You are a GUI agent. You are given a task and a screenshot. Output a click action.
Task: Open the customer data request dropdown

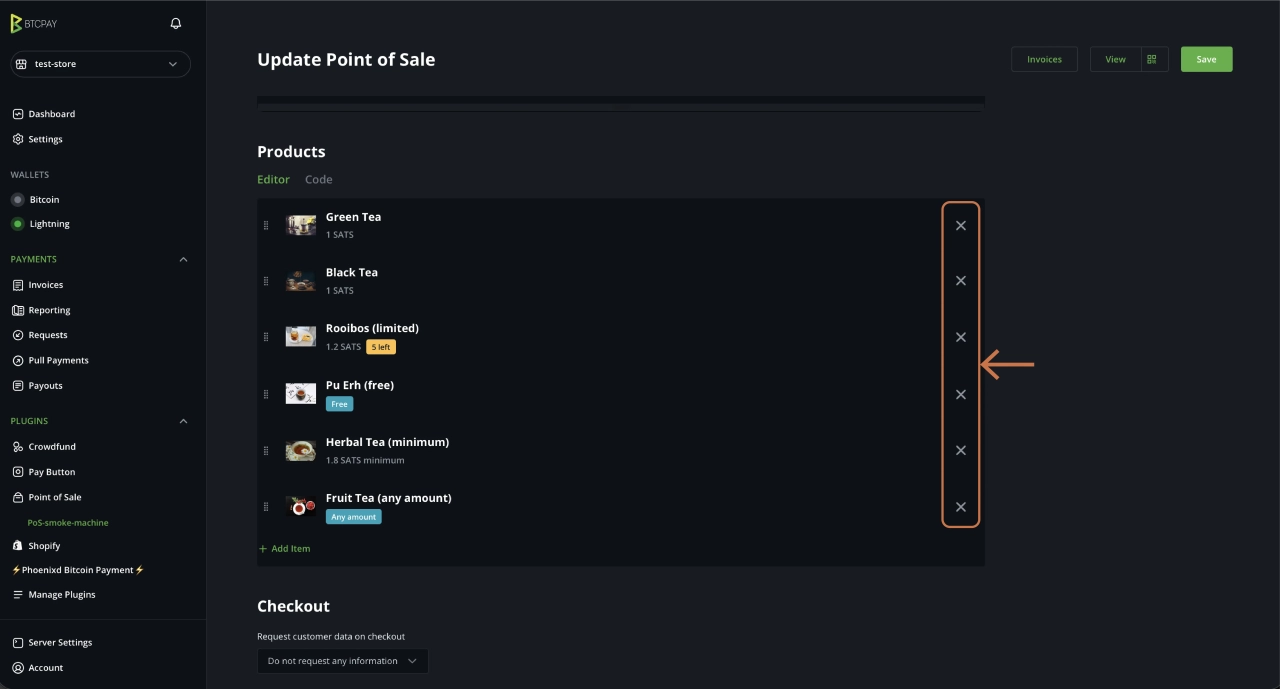342,661
